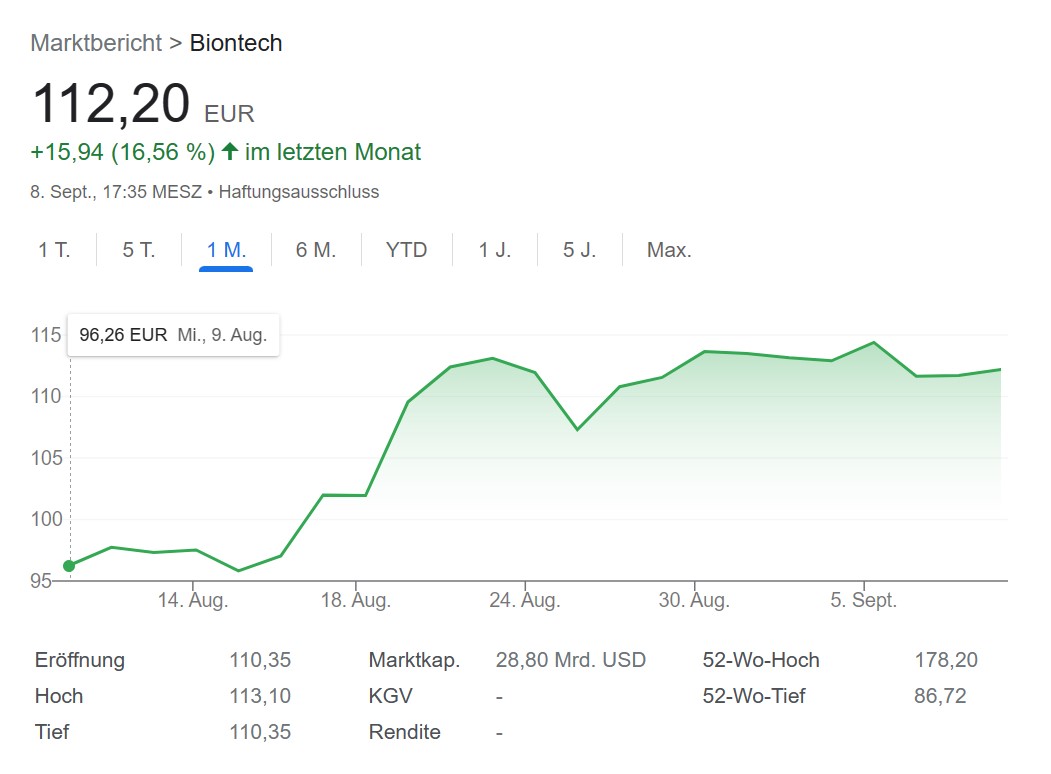
Task: Click the 5. Sept. axis label
Action: [x=863, y=600]
